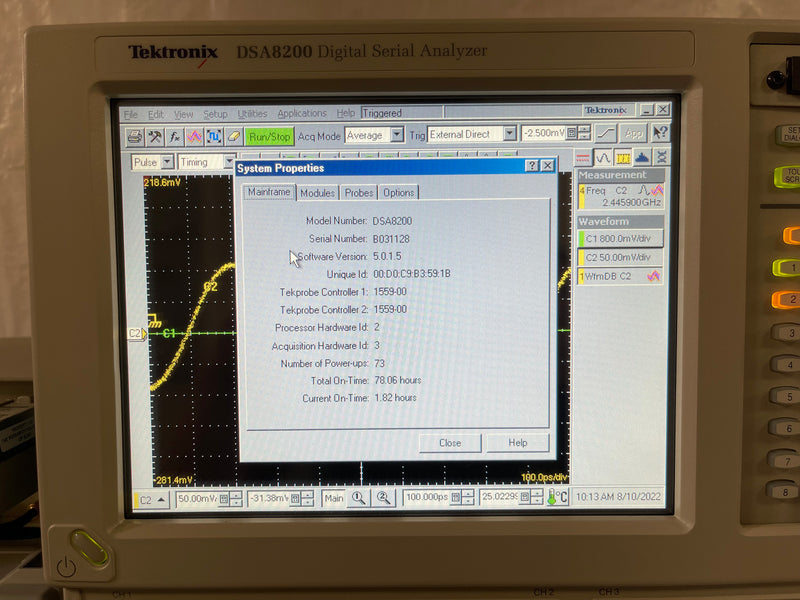Click the What's This help pointer icon
The width and height of the screenshot is (800, 600).
pyautogui.click(x=660, y=133)
